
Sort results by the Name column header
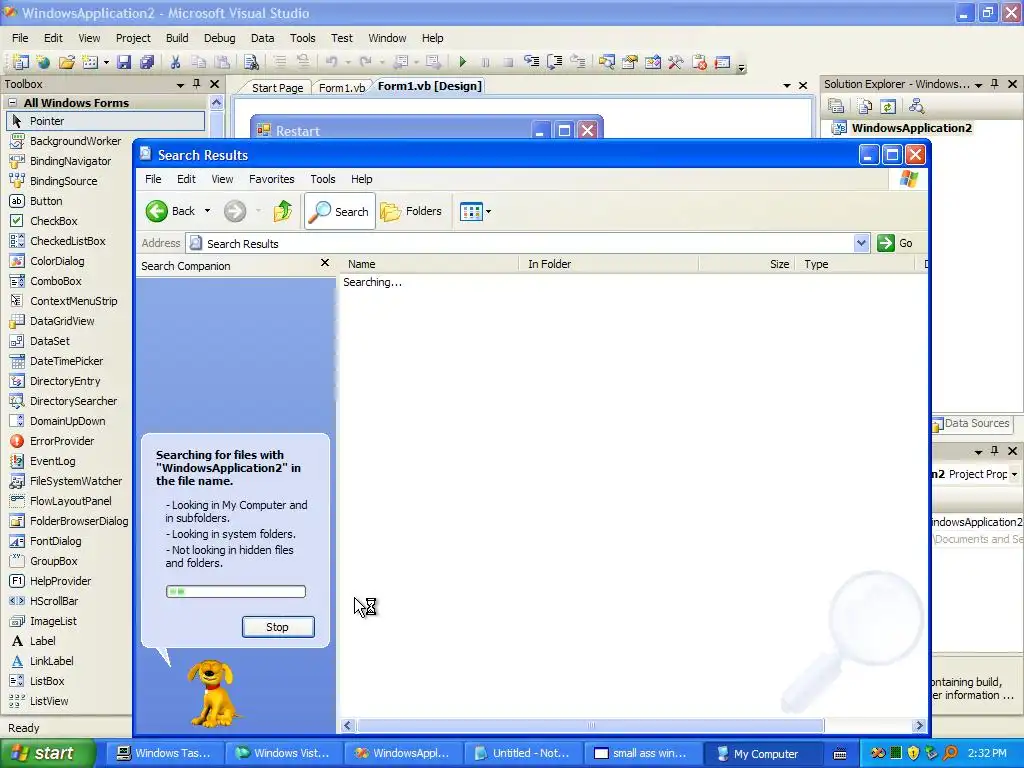430,264
